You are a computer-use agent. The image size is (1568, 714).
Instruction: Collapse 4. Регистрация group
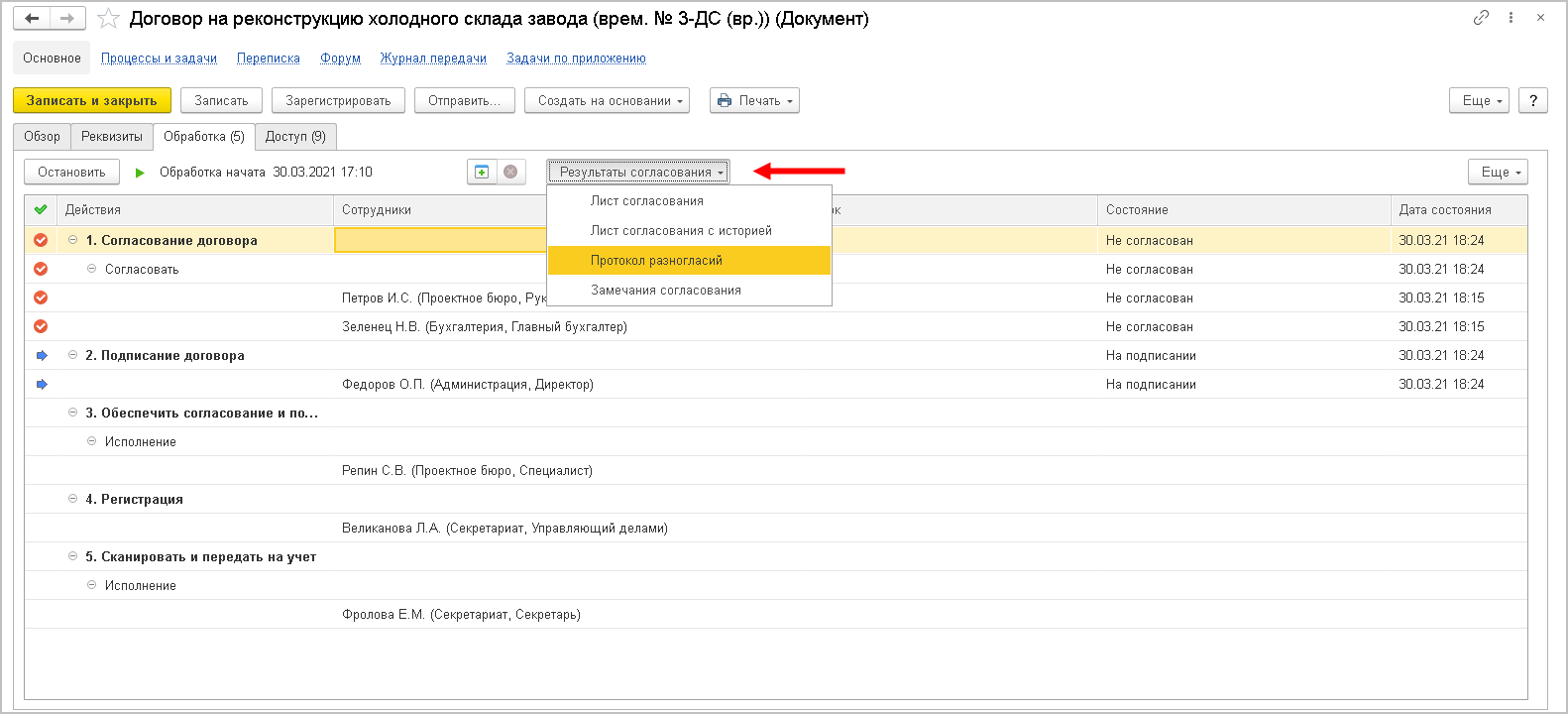(x=72, y=499)
